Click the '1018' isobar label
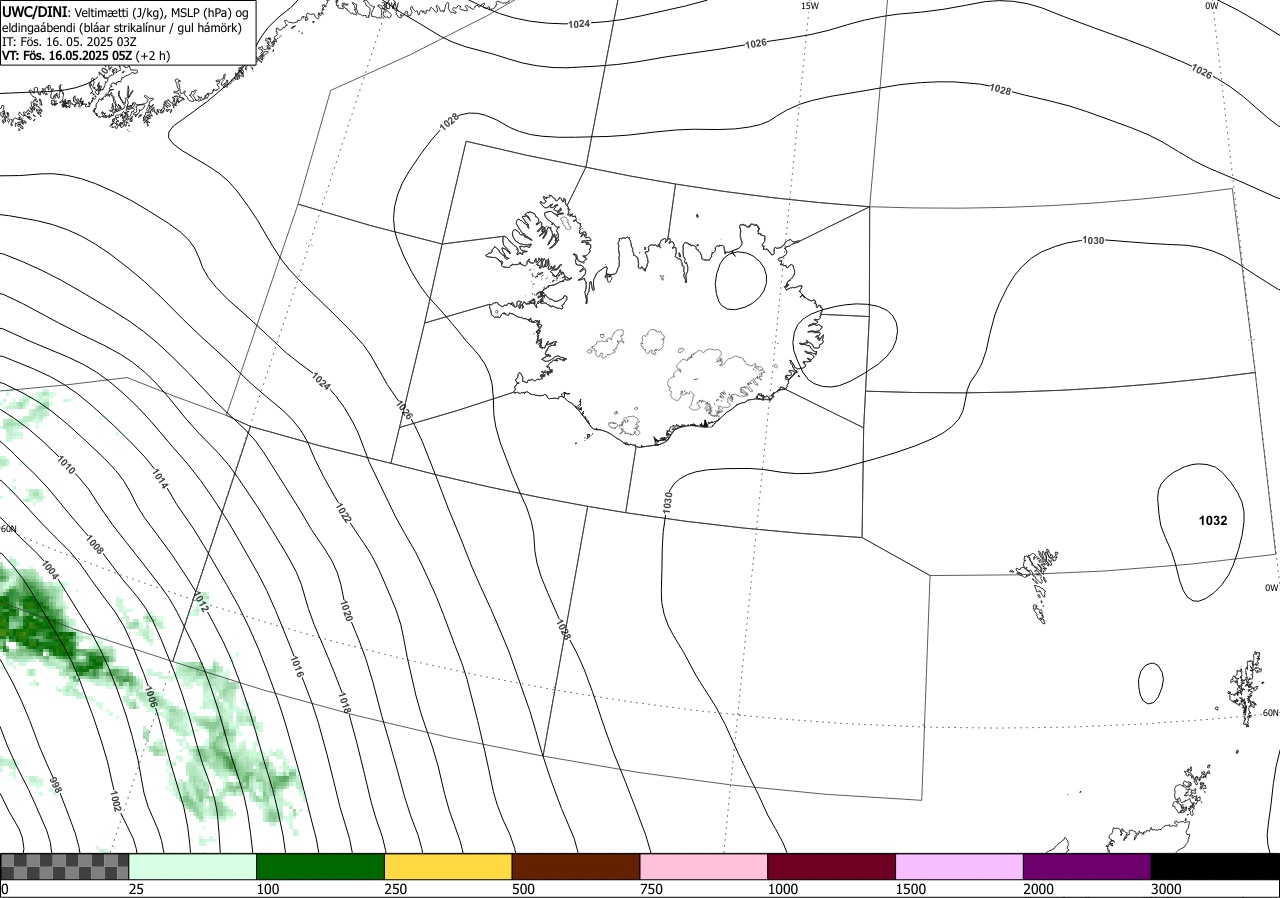 (x=344, y=703)
